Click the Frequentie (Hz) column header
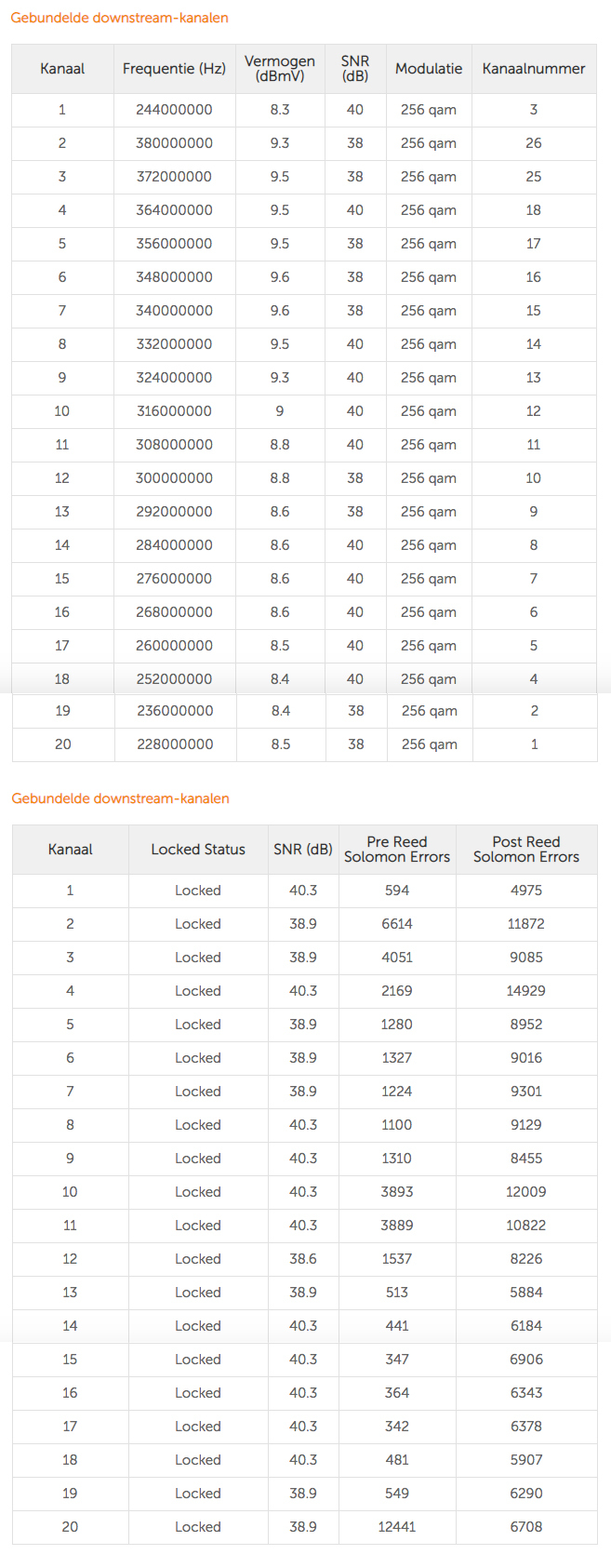This screenshot has height=1568, width=611. [174, 69]
